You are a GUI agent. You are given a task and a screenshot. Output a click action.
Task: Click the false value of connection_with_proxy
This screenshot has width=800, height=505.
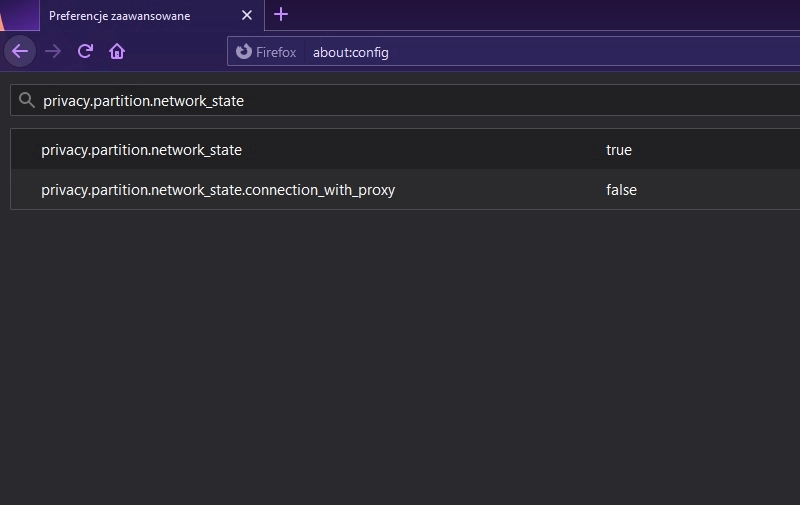(x=621, y=190)
